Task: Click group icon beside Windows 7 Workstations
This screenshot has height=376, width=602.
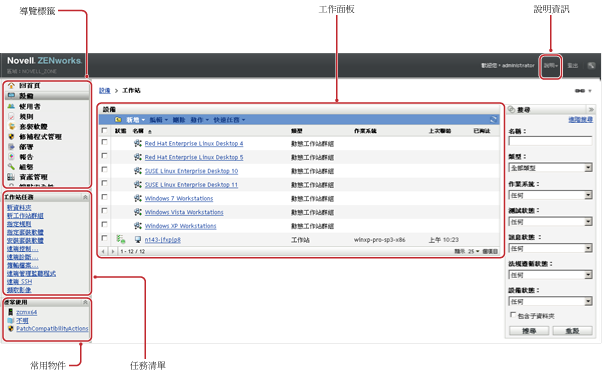Action: point(138,199)
